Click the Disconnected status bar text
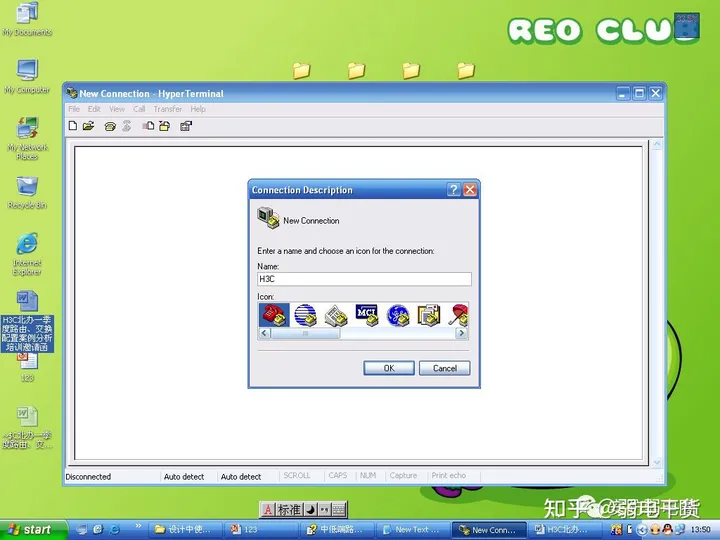 point(88,477)
